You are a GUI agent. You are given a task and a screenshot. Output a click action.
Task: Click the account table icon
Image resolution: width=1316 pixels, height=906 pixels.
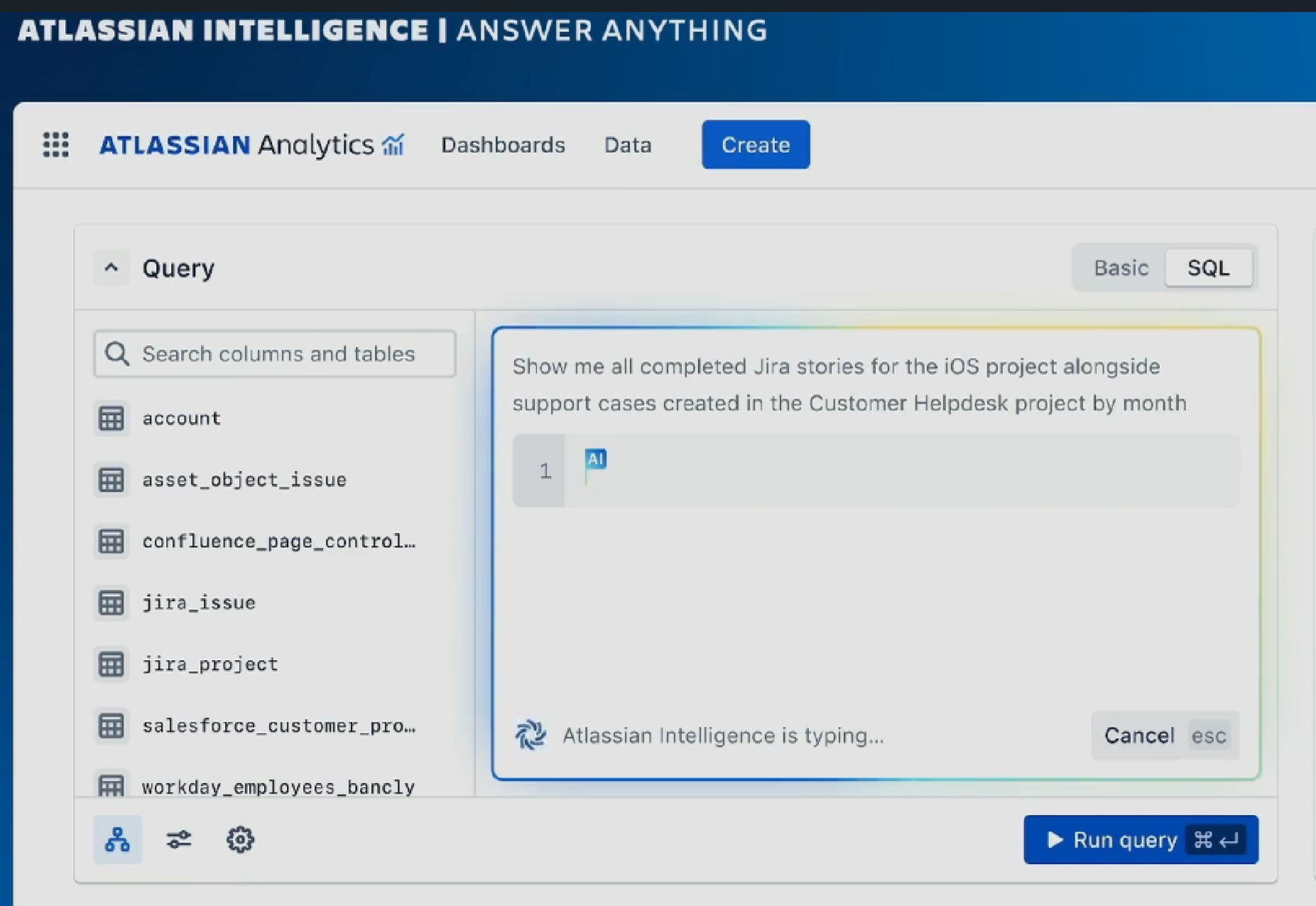coord(112,419)
